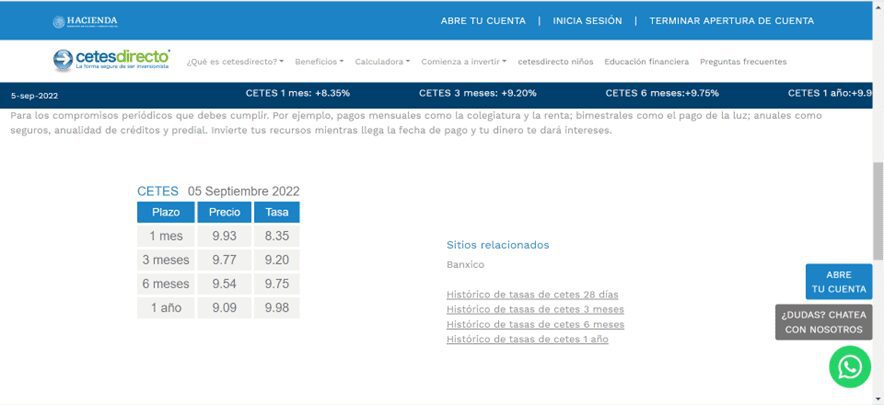This screenshot has height=405, width=884.
Task: Click the cetesdirecto logo
Action: tap(111, 60)
